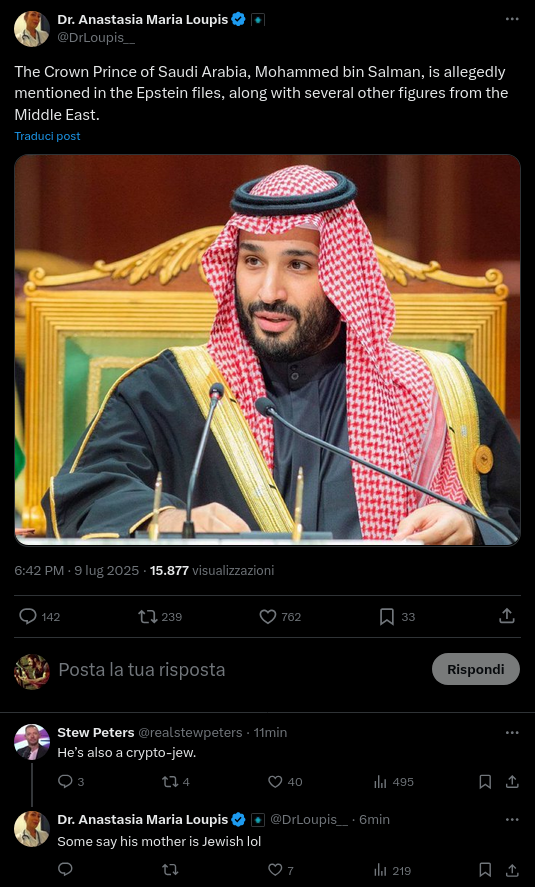This screenshot has height=887, width=535.
Task: Open more options on Stew Peters reply
Action: point(512,733)
